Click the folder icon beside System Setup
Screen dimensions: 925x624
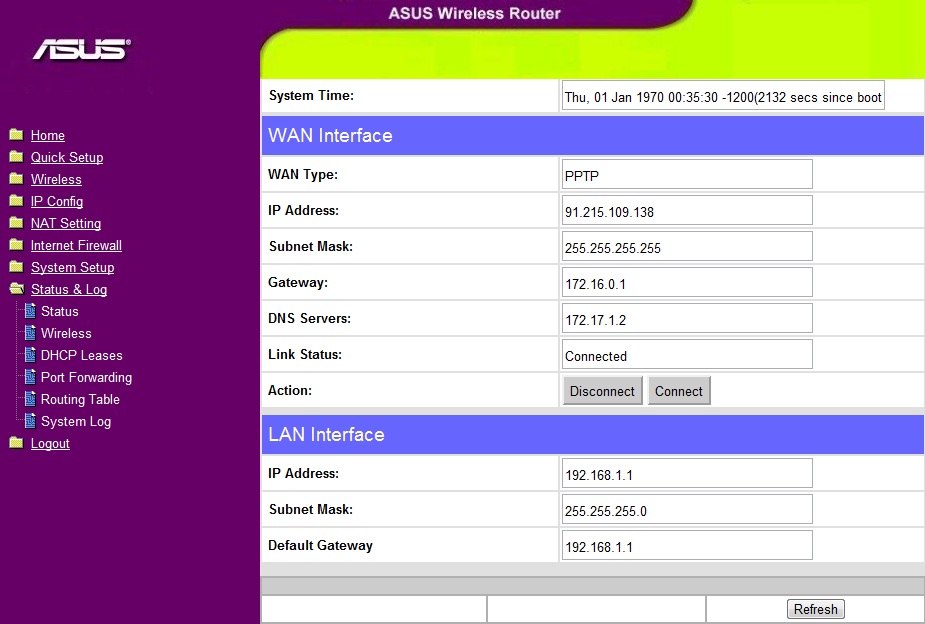17,267
